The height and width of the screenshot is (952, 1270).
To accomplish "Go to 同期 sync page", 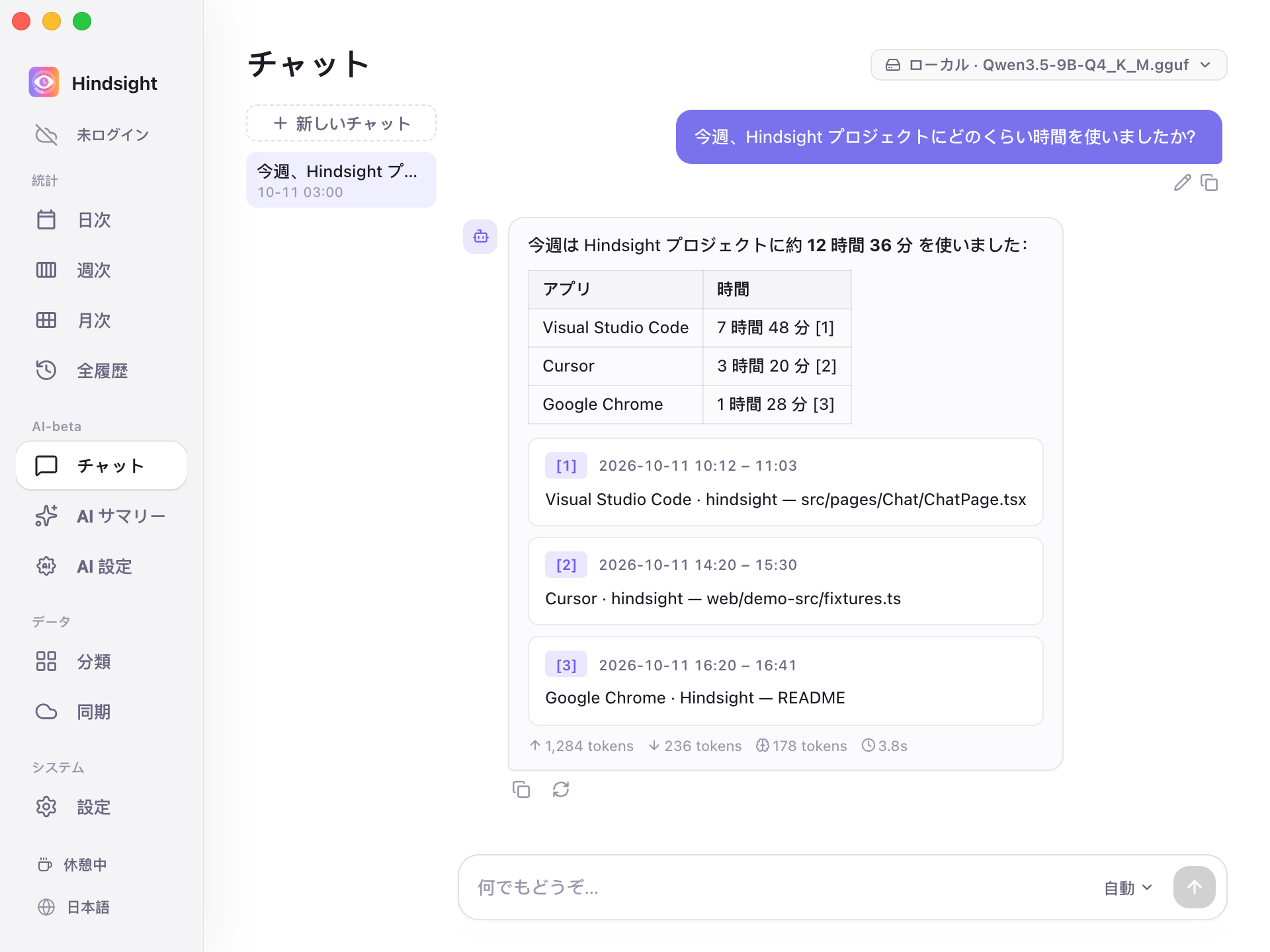I will click(101, 711).
